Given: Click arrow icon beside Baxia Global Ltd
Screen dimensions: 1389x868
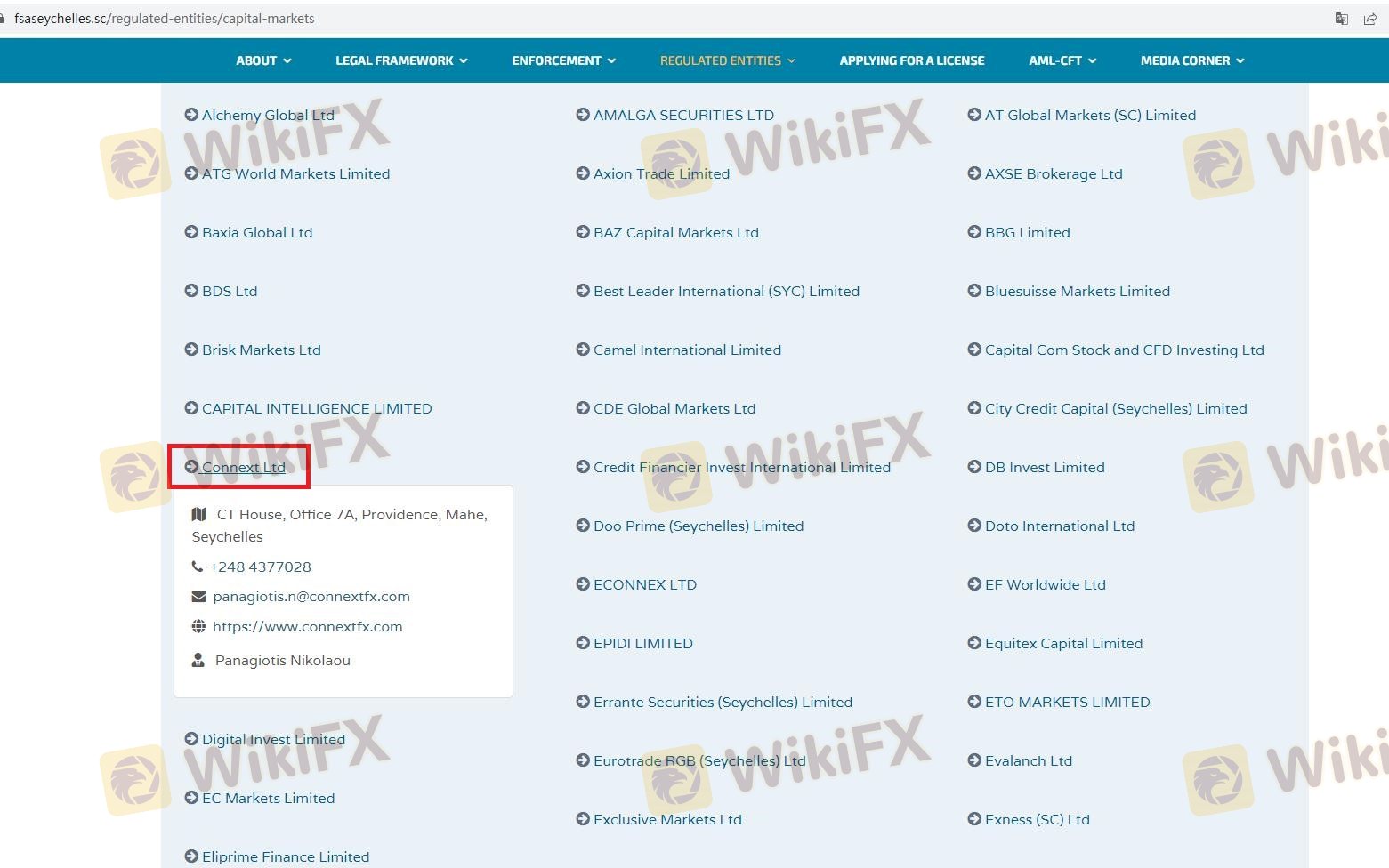Looking at the screenshot, I should click(x=191, y=232).
